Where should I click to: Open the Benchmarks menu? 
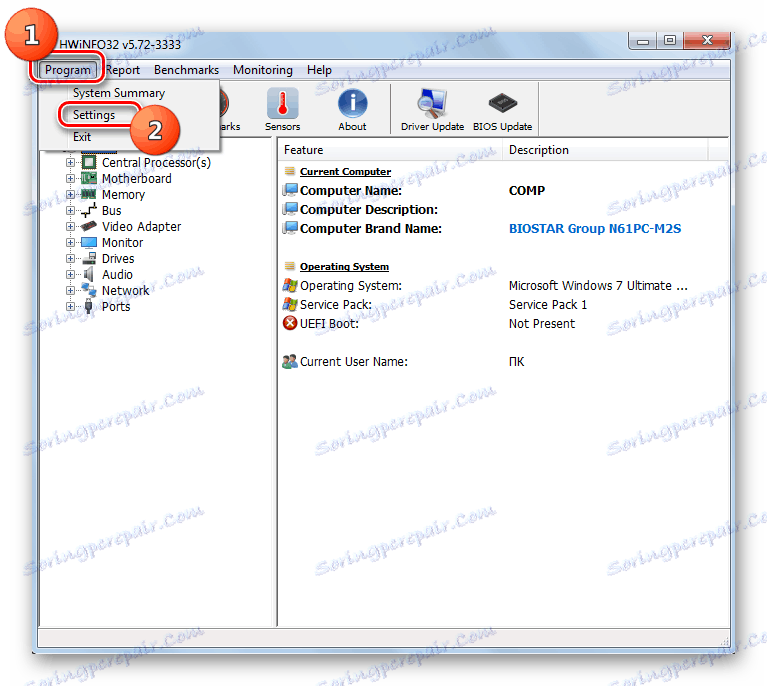(186, 70)
